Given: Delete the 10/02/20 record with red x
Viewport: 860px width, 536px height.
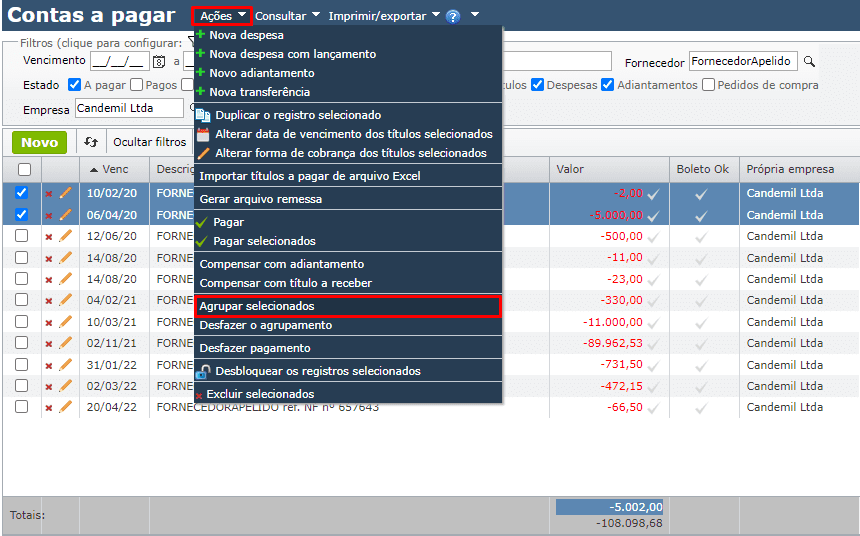Looking at the screenshot, I should click(x=49, y=194).
